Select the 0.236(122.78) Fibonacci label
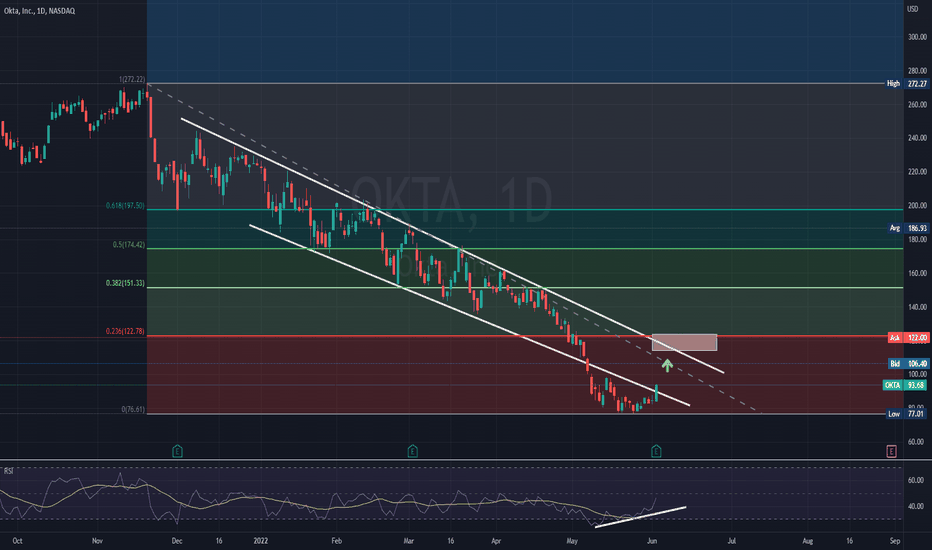This screenshot has width=932, height=550. pyautogui.click(x=125, y=331)
